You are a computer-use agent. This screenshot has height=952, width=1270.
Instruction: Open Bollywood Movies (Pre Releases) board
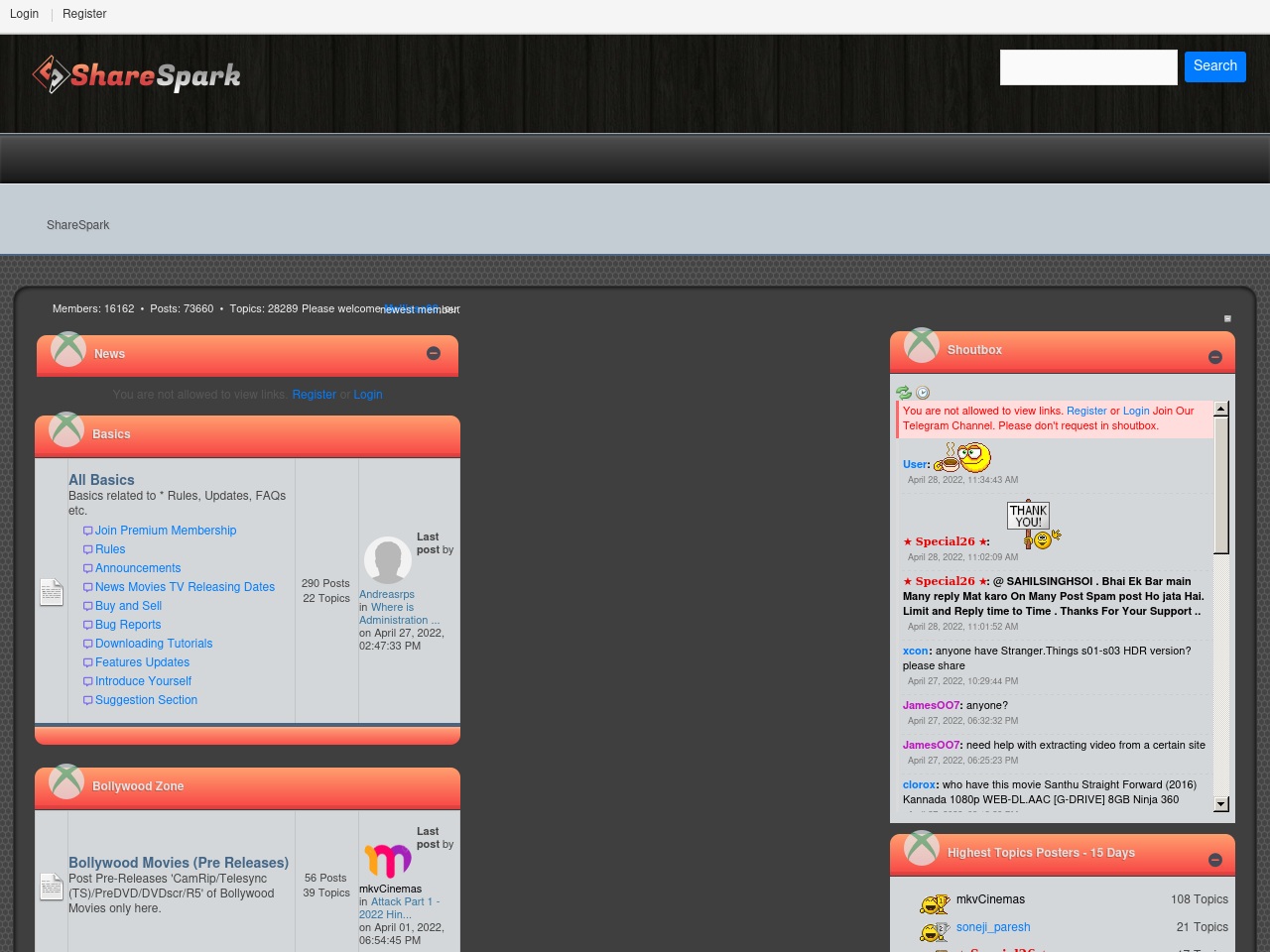(x=179, y=863)
